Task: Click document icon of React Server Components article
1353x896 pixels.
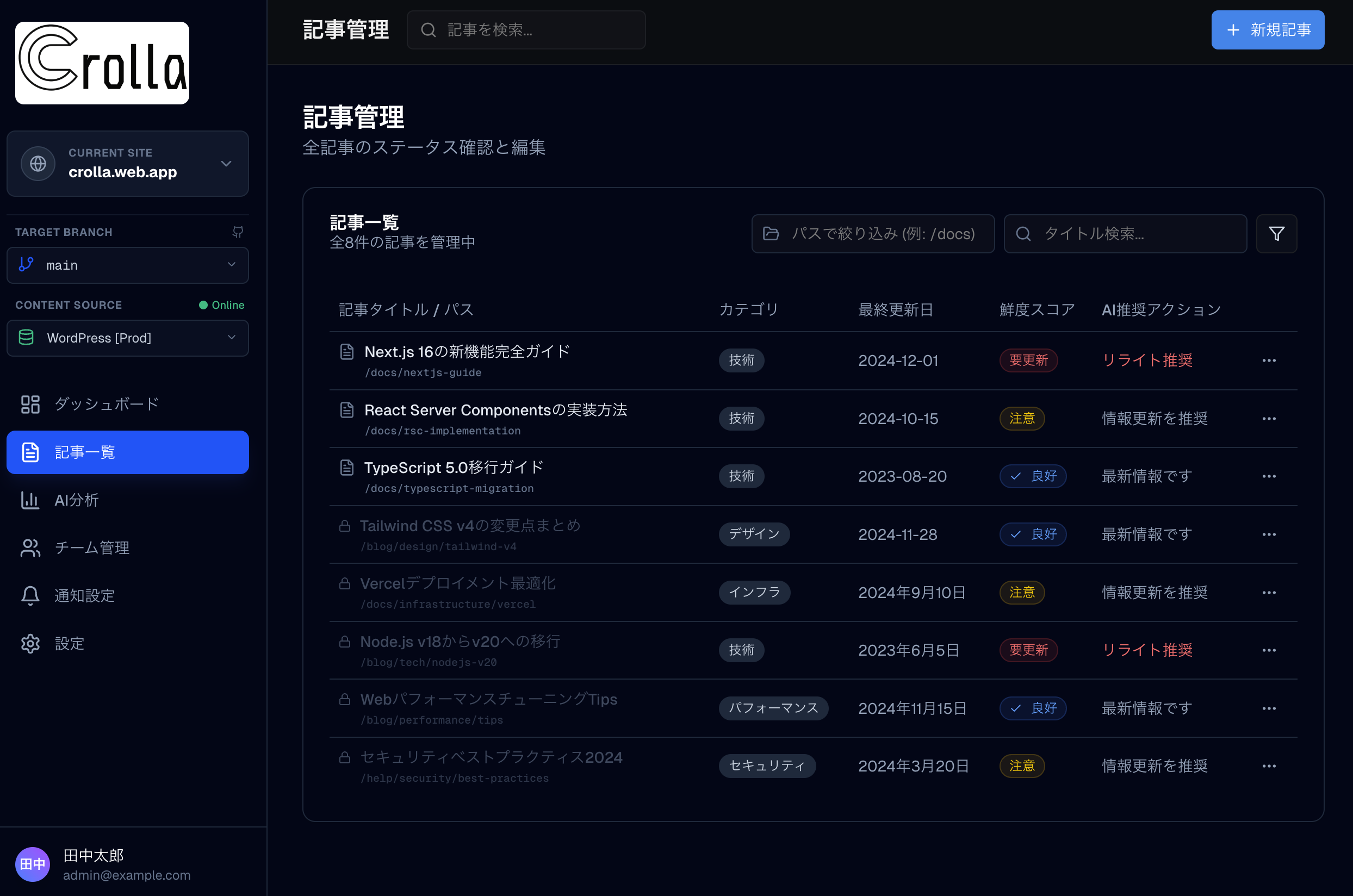Action: pos(346,410)
